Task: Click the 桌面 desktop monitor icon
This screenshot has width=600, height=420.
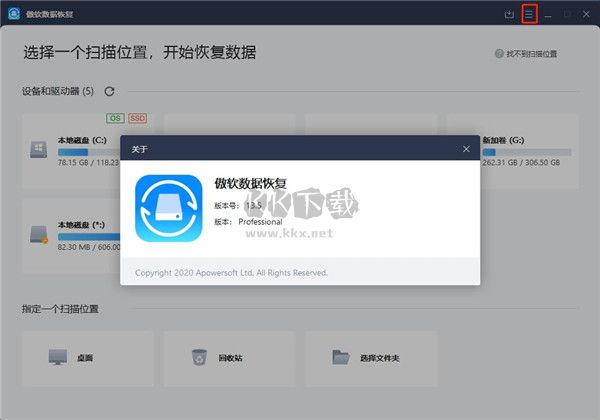Action: click(x=59, y=357)
